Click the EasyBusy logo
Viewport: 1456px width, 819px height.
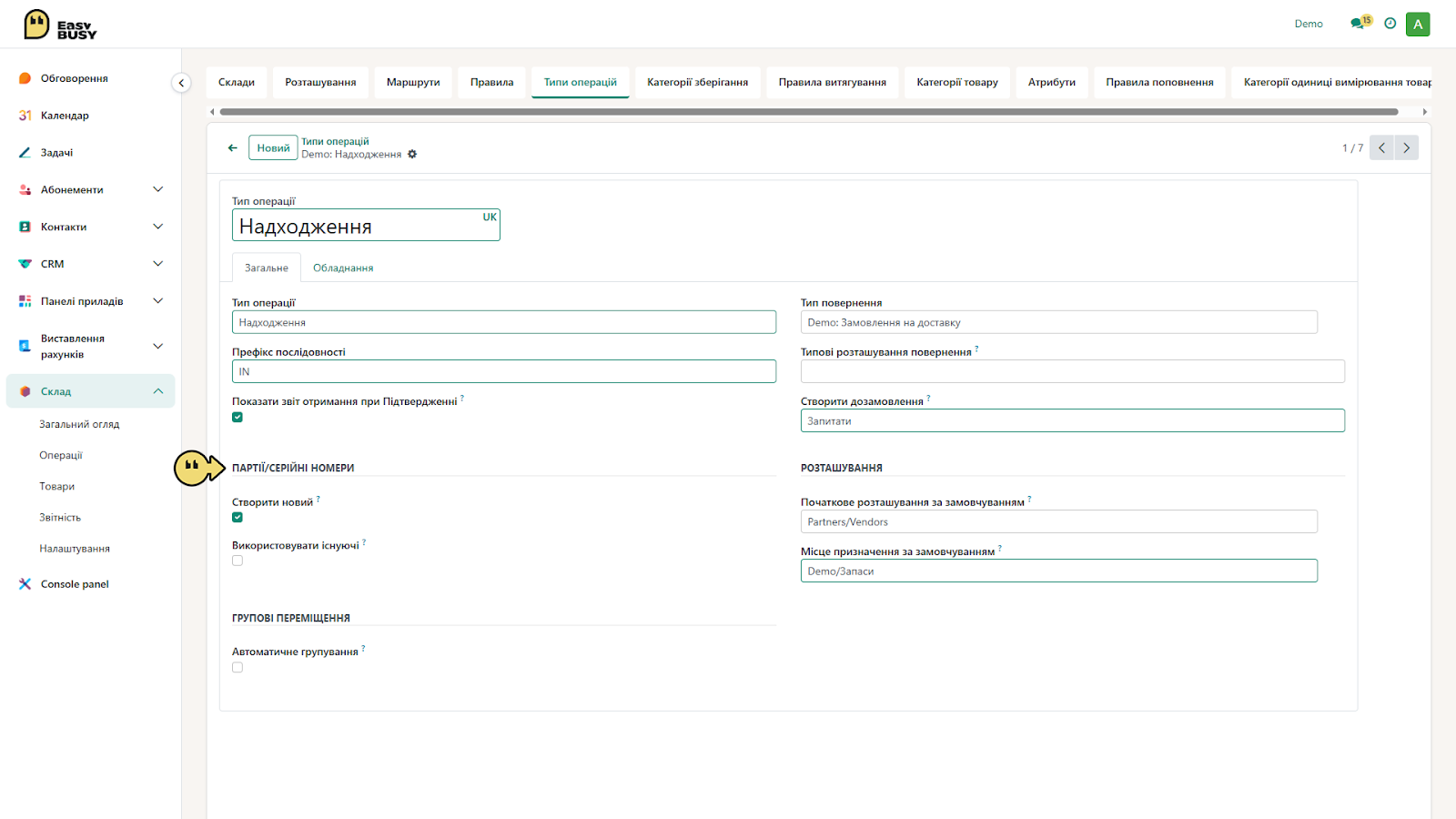pyautogui.click(x=60, y=25)
